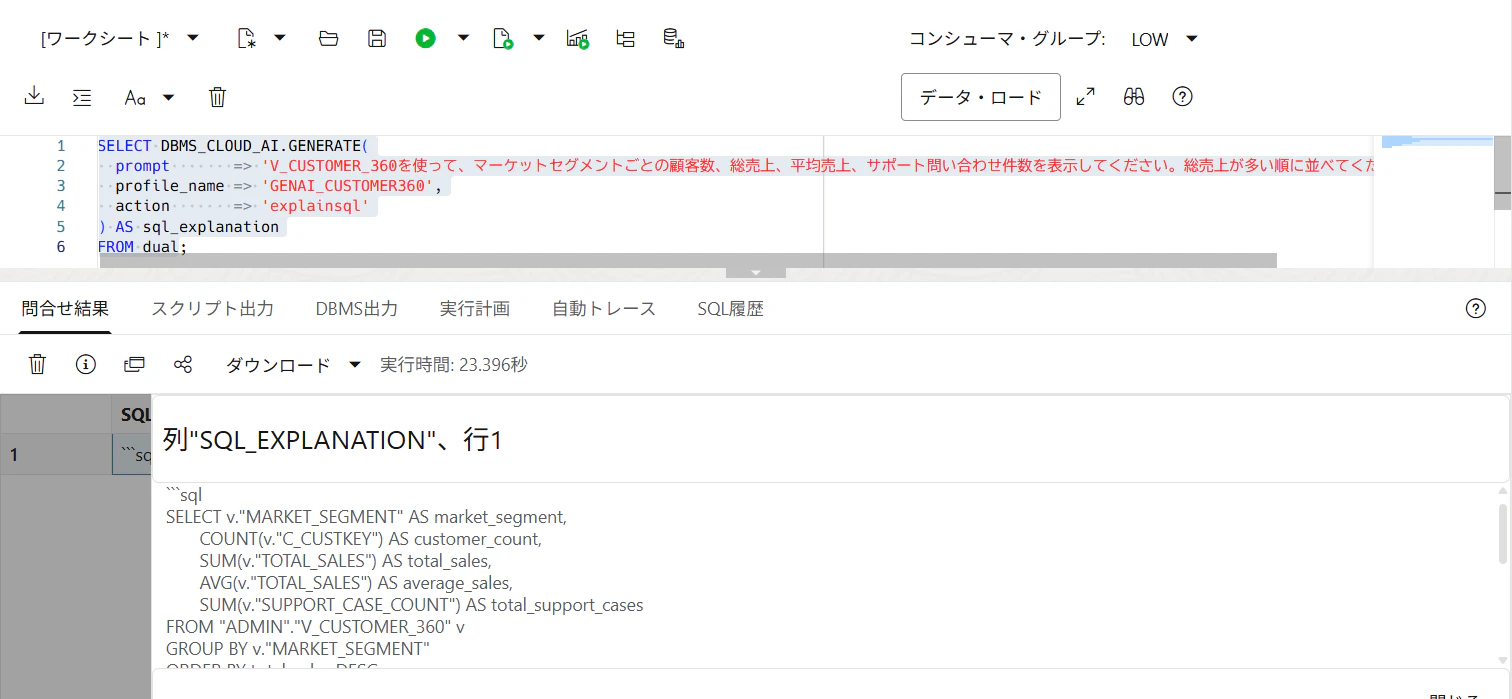Viewport: 1512px width, 699px height.
Task: Open the ダウンロード dropdown
Action: point(293,365)
